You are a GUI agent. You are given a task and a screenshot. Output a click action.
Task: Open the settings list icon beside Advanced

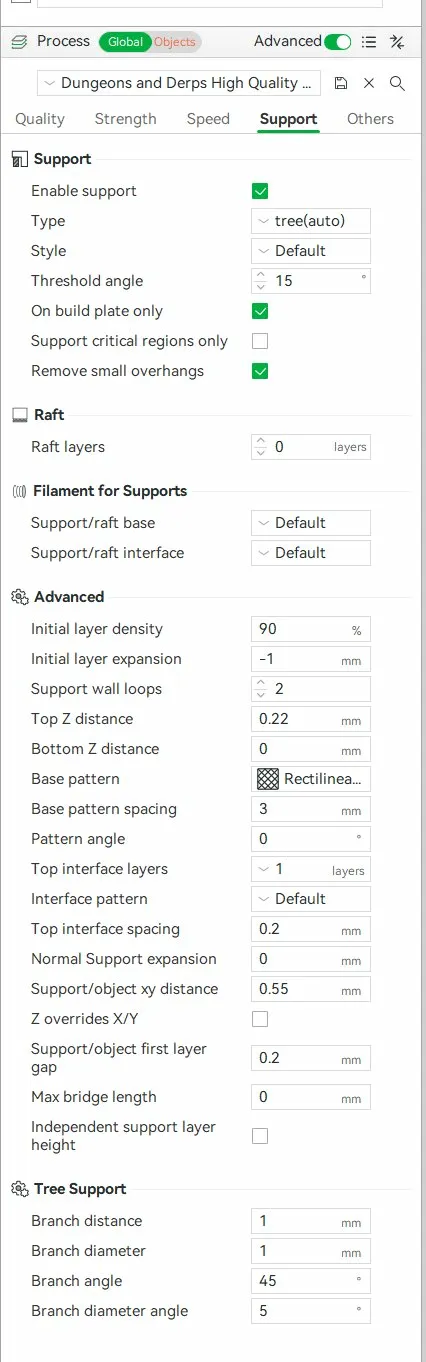[x=369, y=42]
